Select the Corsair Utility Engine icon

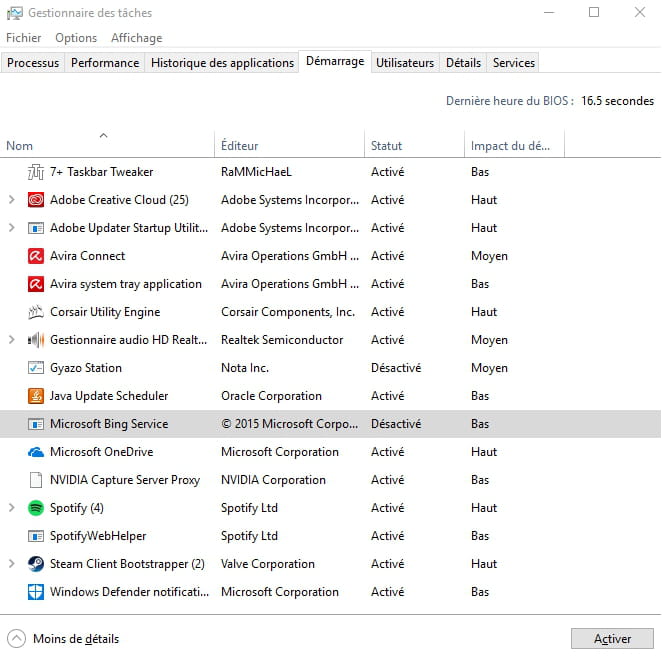point(36,312)
